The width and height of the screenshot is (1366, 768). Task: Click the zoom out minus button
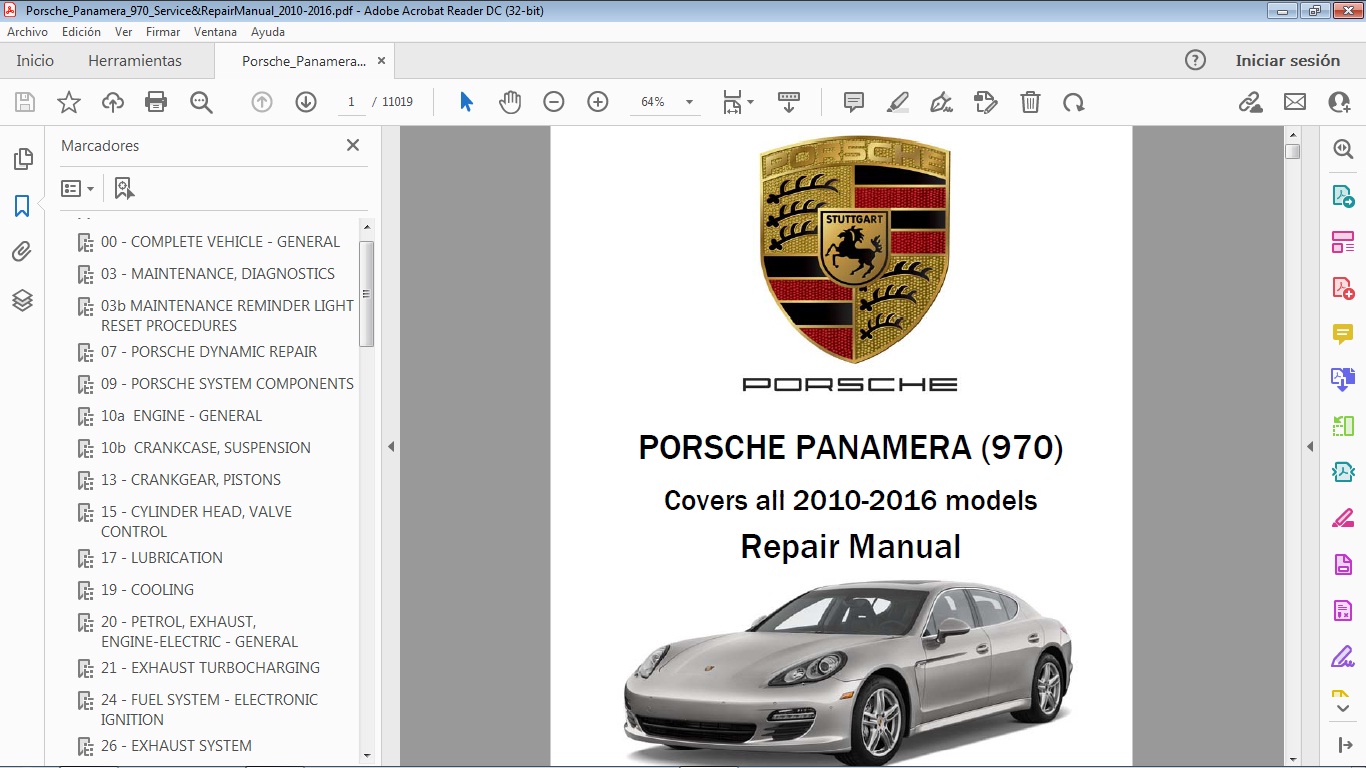click(x=554, y=102)
